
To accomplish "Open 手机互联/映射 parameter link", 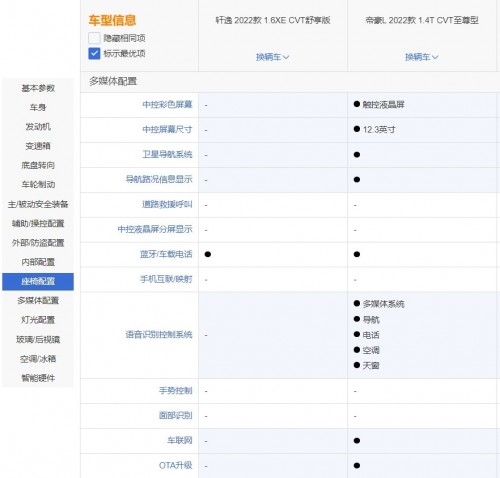I will click(x=166, y=279).
